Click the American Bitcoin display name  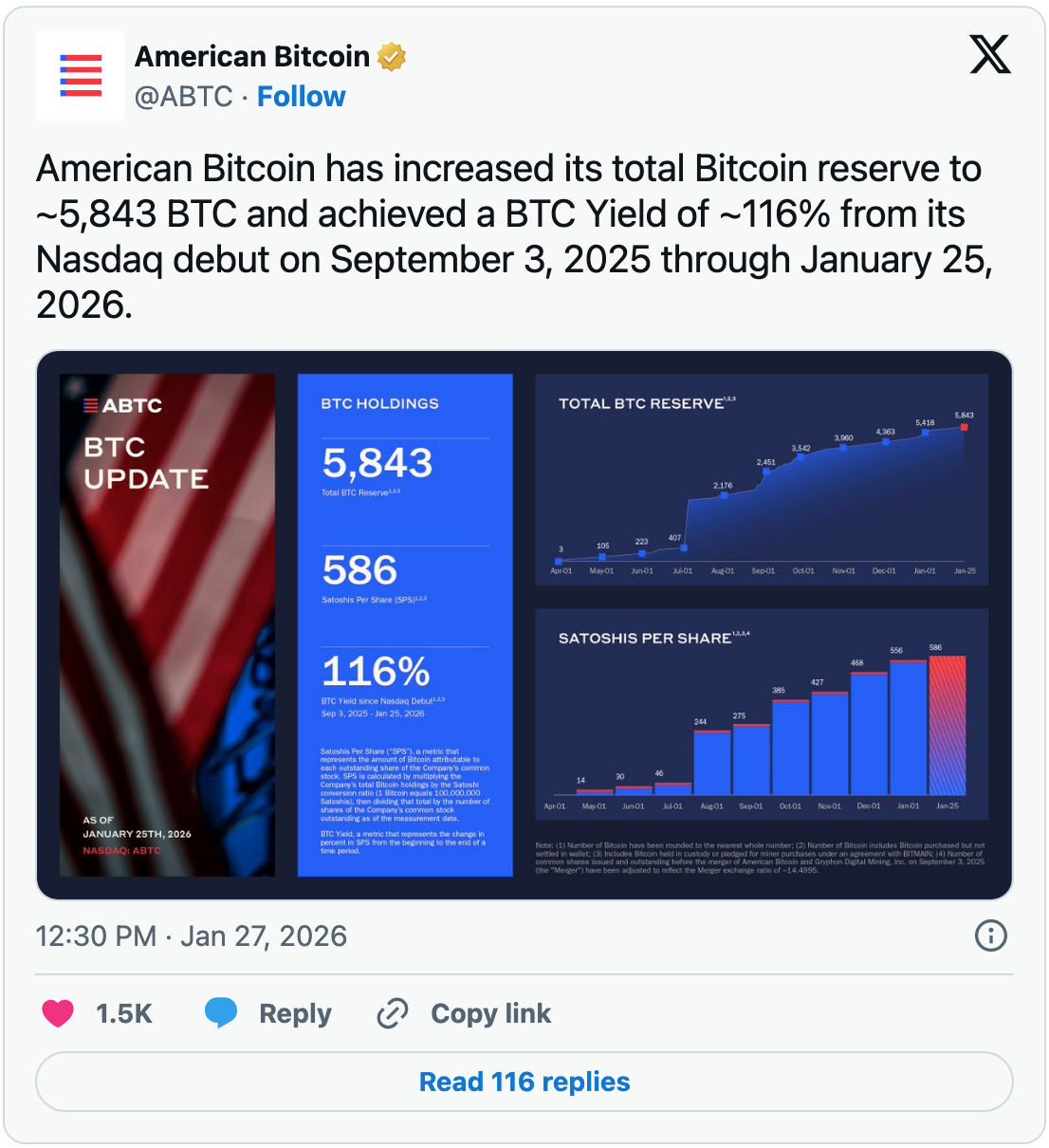coord(251,56)
